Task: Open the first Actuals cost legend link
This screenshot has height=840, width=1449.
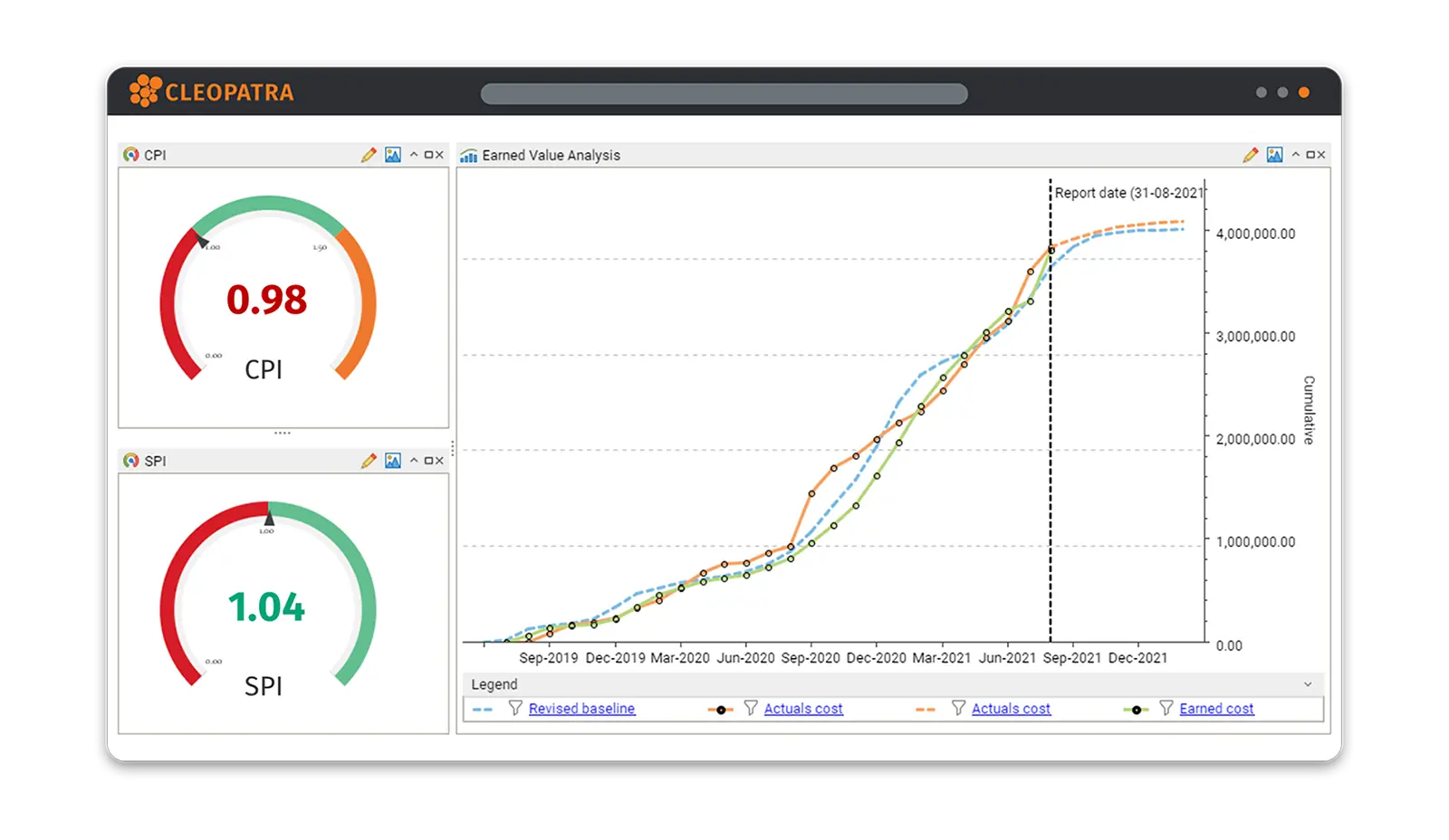Action: coord(804,709)
